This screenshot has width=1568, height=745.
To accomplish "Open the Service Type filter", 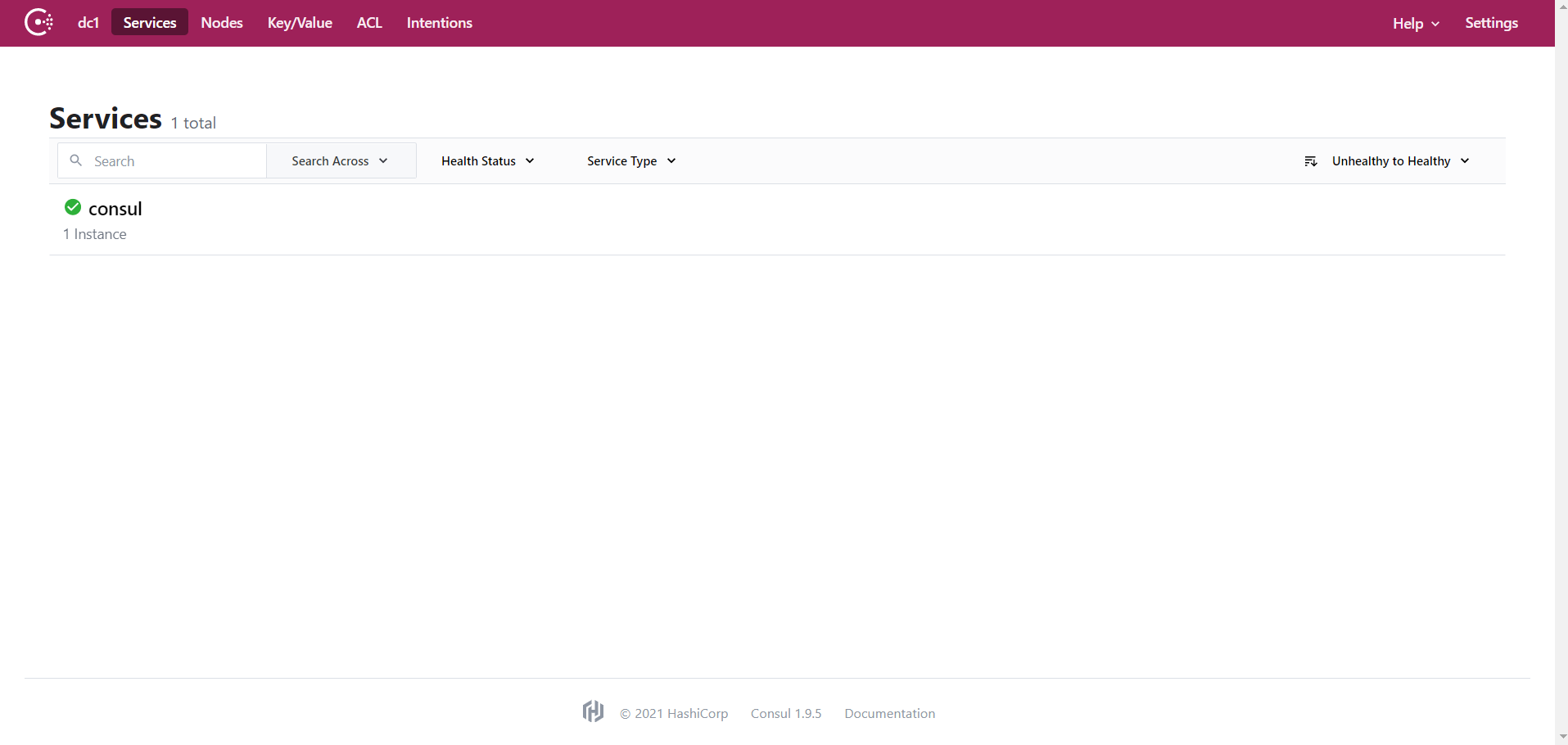I will click(630, 161).
